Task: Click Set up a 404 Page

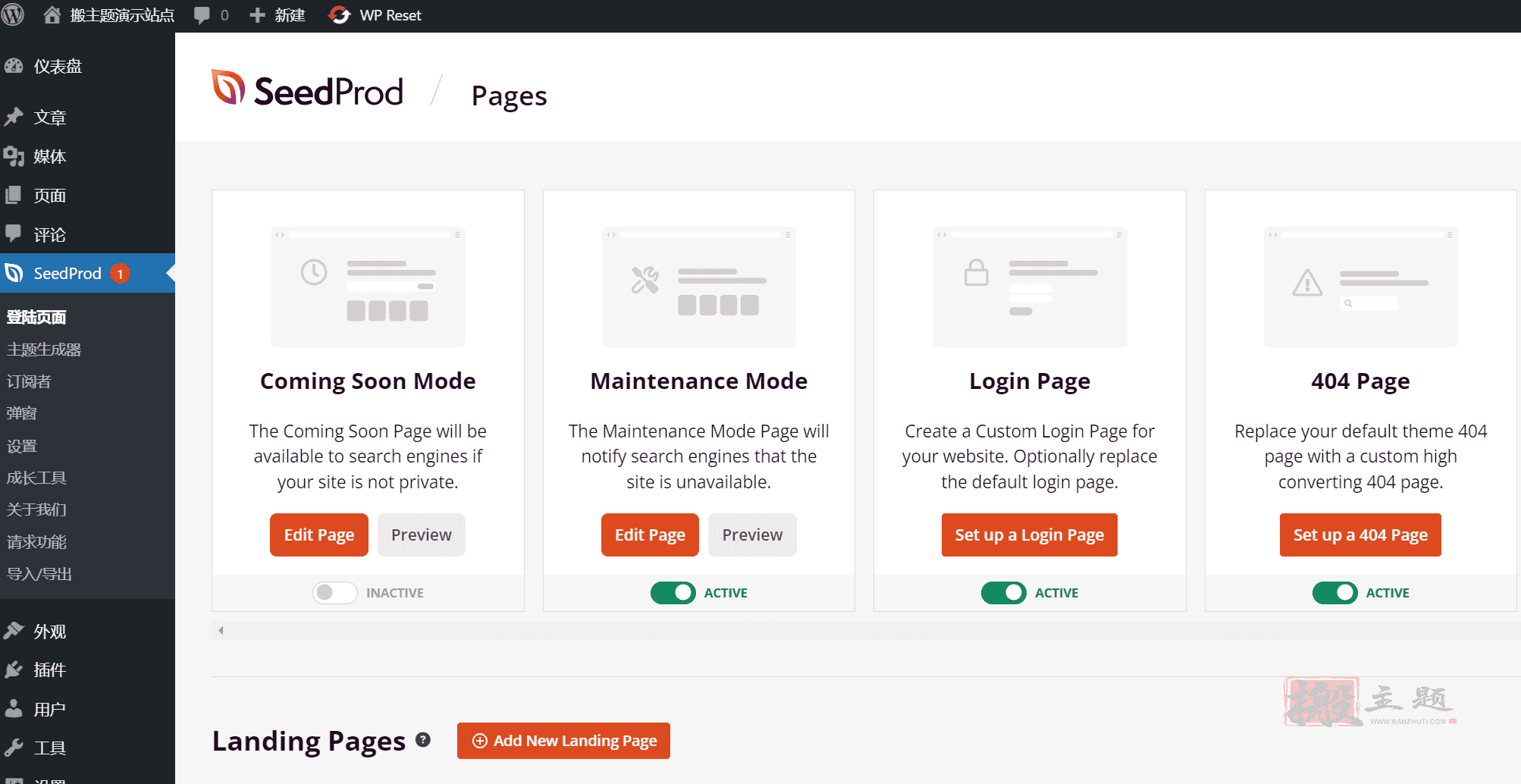Action: pyautogui.click(x=1360, y=535)
